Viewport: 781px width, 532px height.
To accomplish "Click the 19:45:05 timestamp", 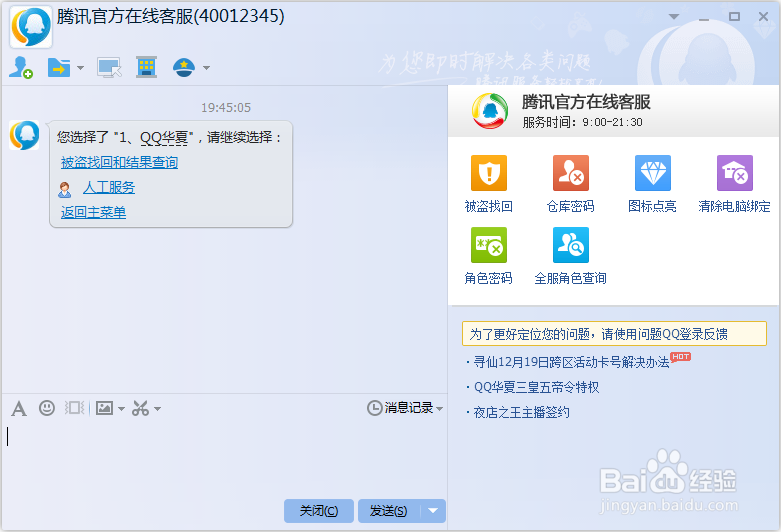I will click(226, 108).
